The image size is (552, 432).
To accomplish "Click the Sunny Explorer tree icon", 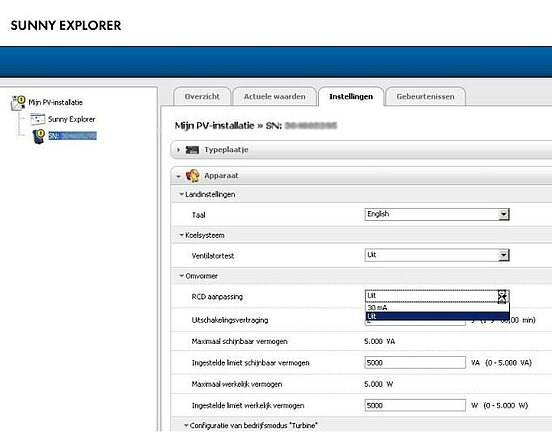I will (38, 119).
